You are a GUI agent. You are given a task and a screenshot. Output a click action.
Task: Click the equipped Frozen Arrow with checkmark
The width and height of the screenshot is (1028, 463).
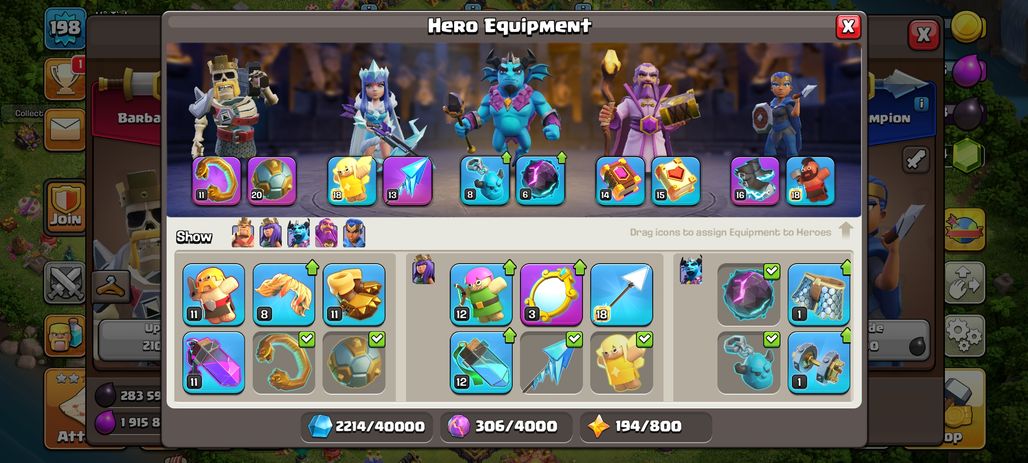(551, 363)
